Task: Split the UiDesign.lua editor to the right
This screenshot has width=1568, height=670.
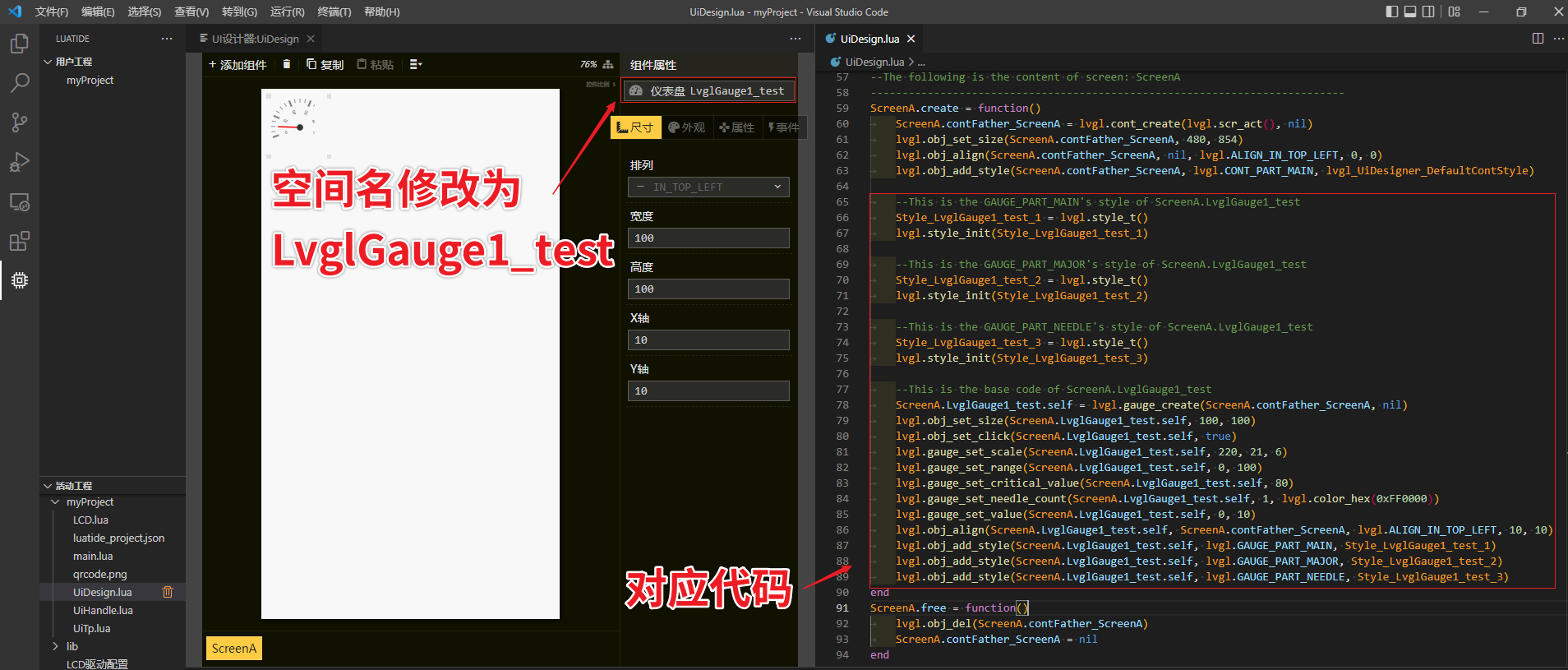Action: coord(1538,39)
